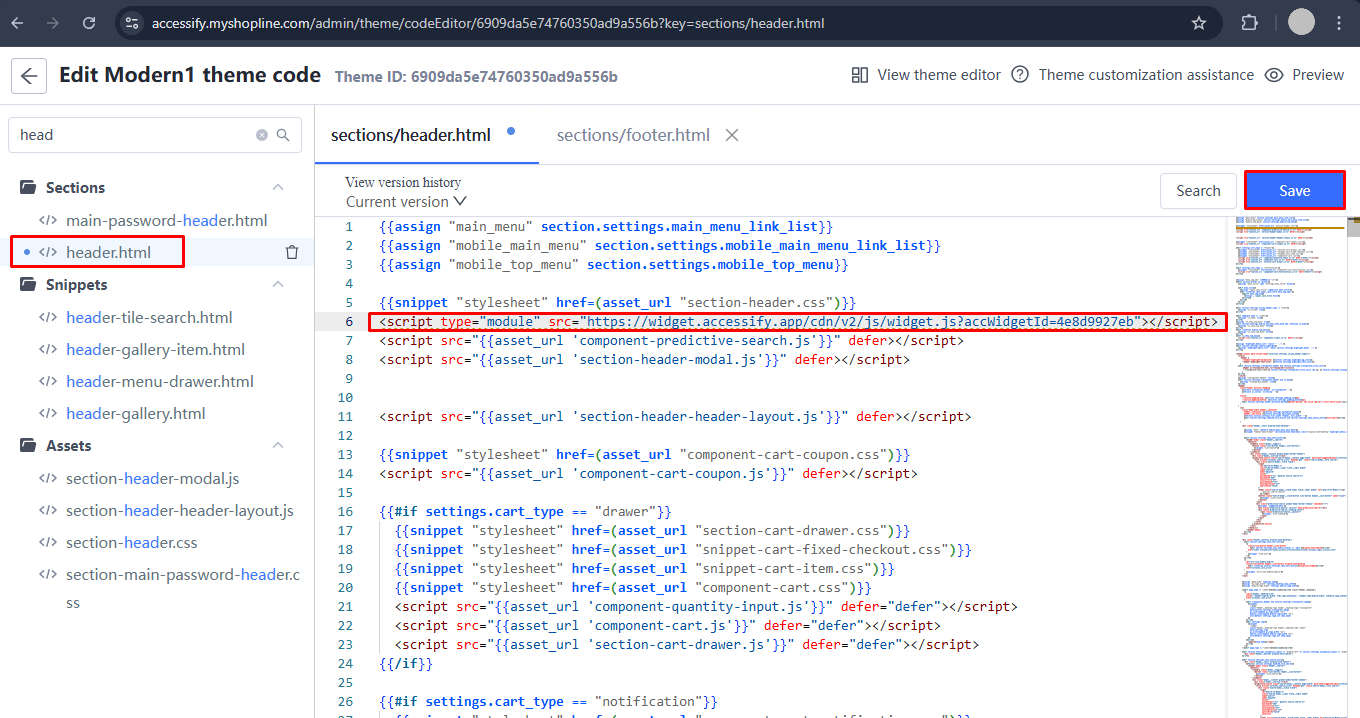Open the Preview eye icon

tap(1272, 74)
